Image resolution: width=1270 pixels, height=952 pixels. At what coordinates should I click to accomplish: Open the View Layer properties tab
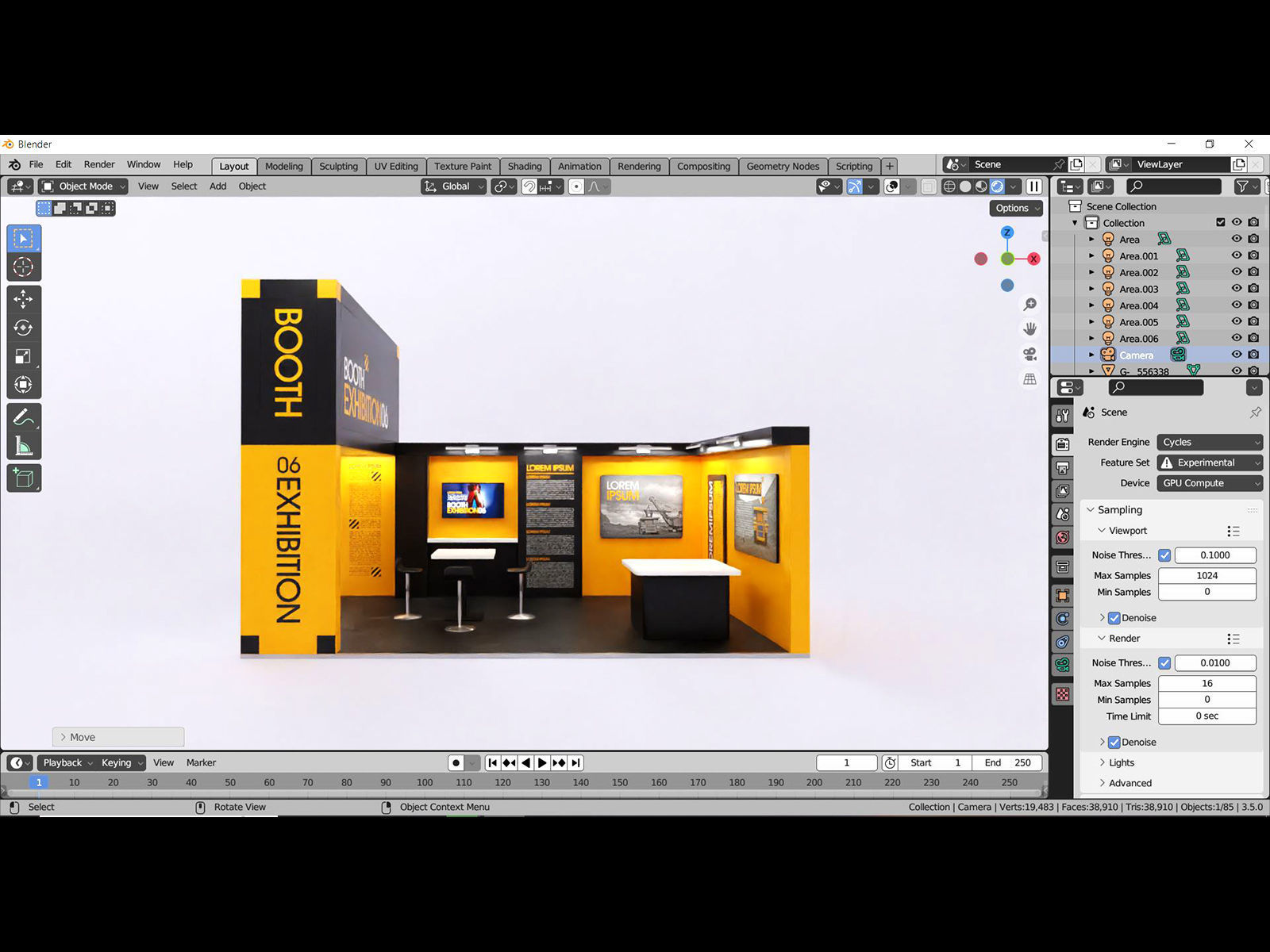point(1063,491)
